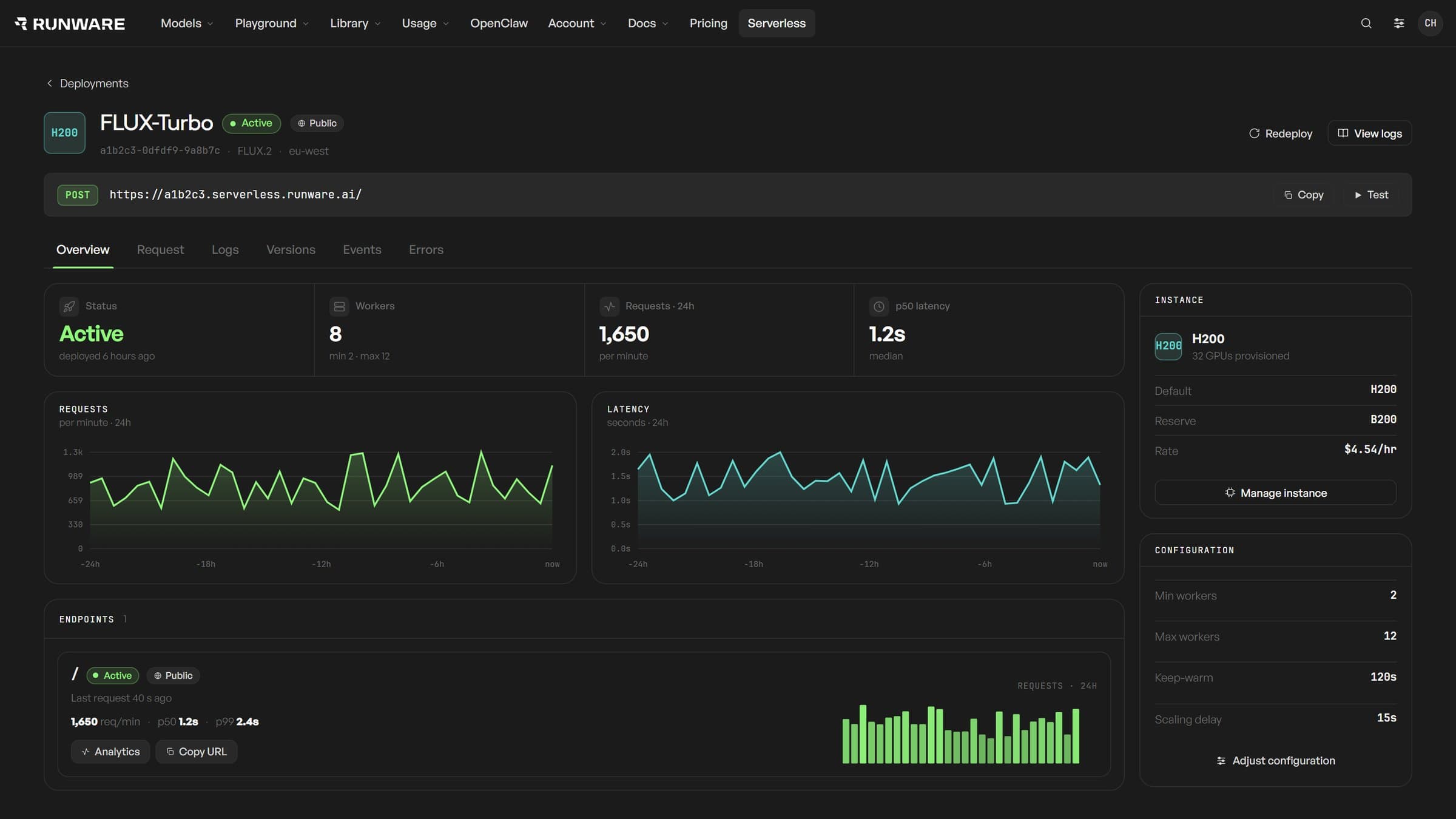The image size is (1456, 819).
Task: Expand the Models dropdown menu
Action: (x=187, y=23)
